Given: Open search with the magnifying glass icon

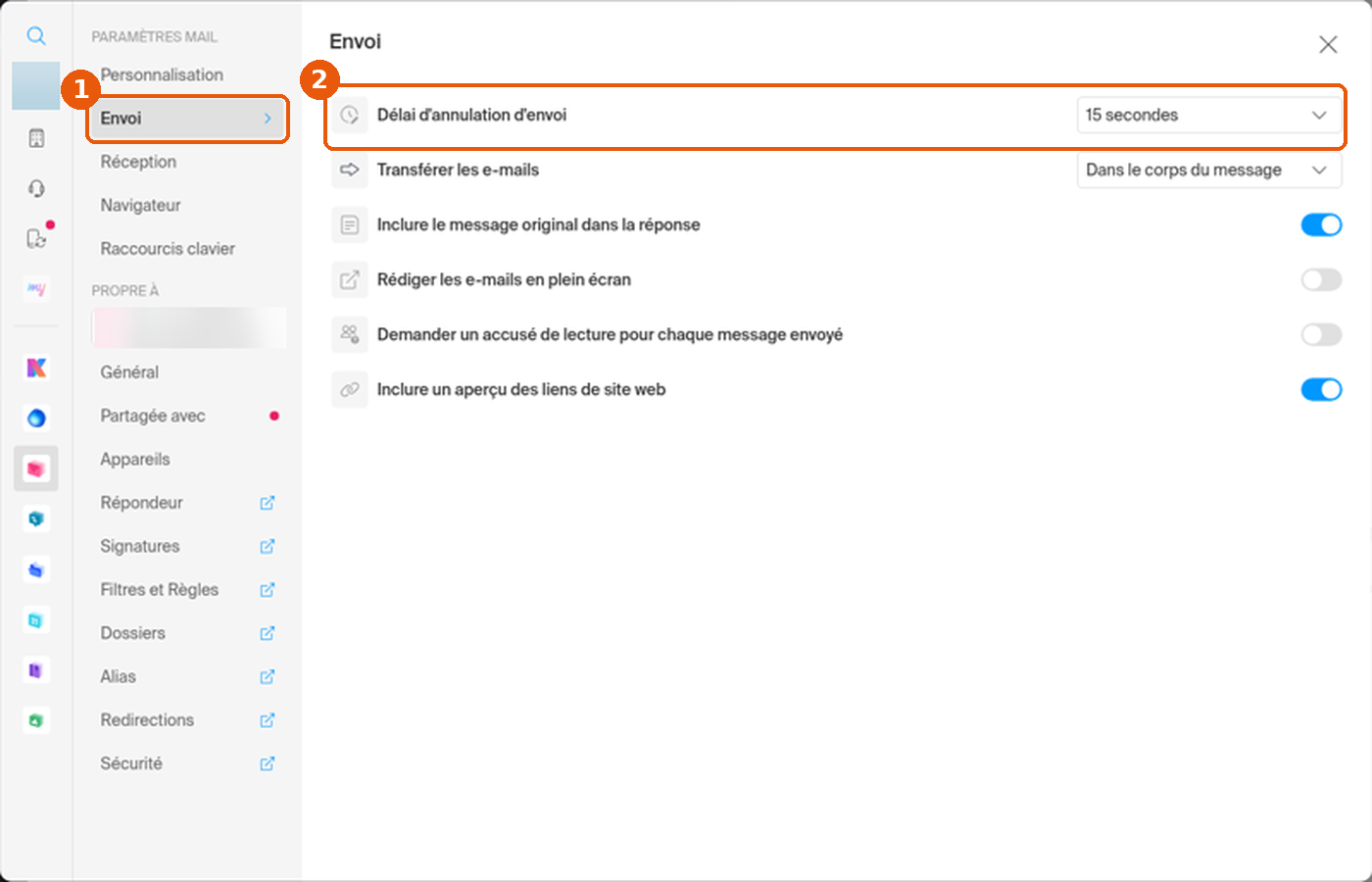Looking at the screenshot, I should pyautogui.click(x=36, y=36).
